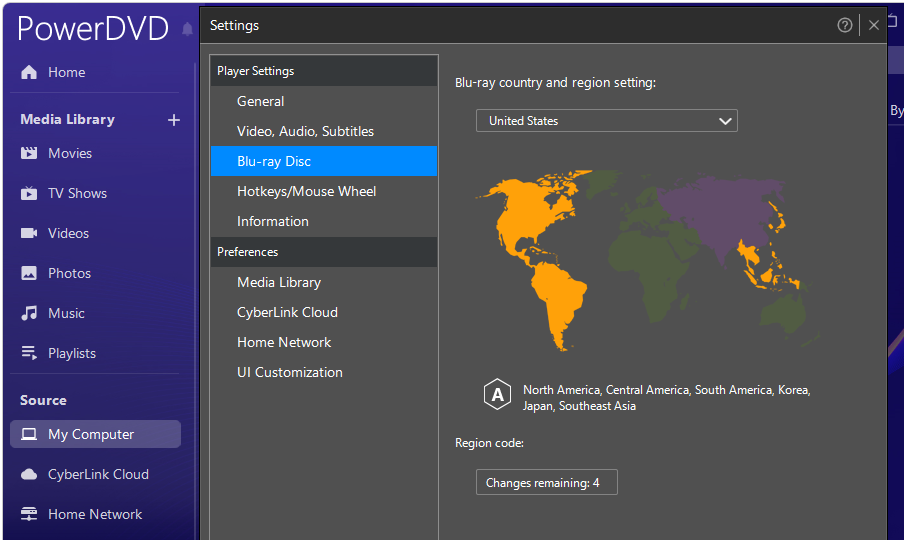This screenshot has height=540, width=904.
Task: Open the Blu-ray country dropdown arrow
Action: pos(725,121)
